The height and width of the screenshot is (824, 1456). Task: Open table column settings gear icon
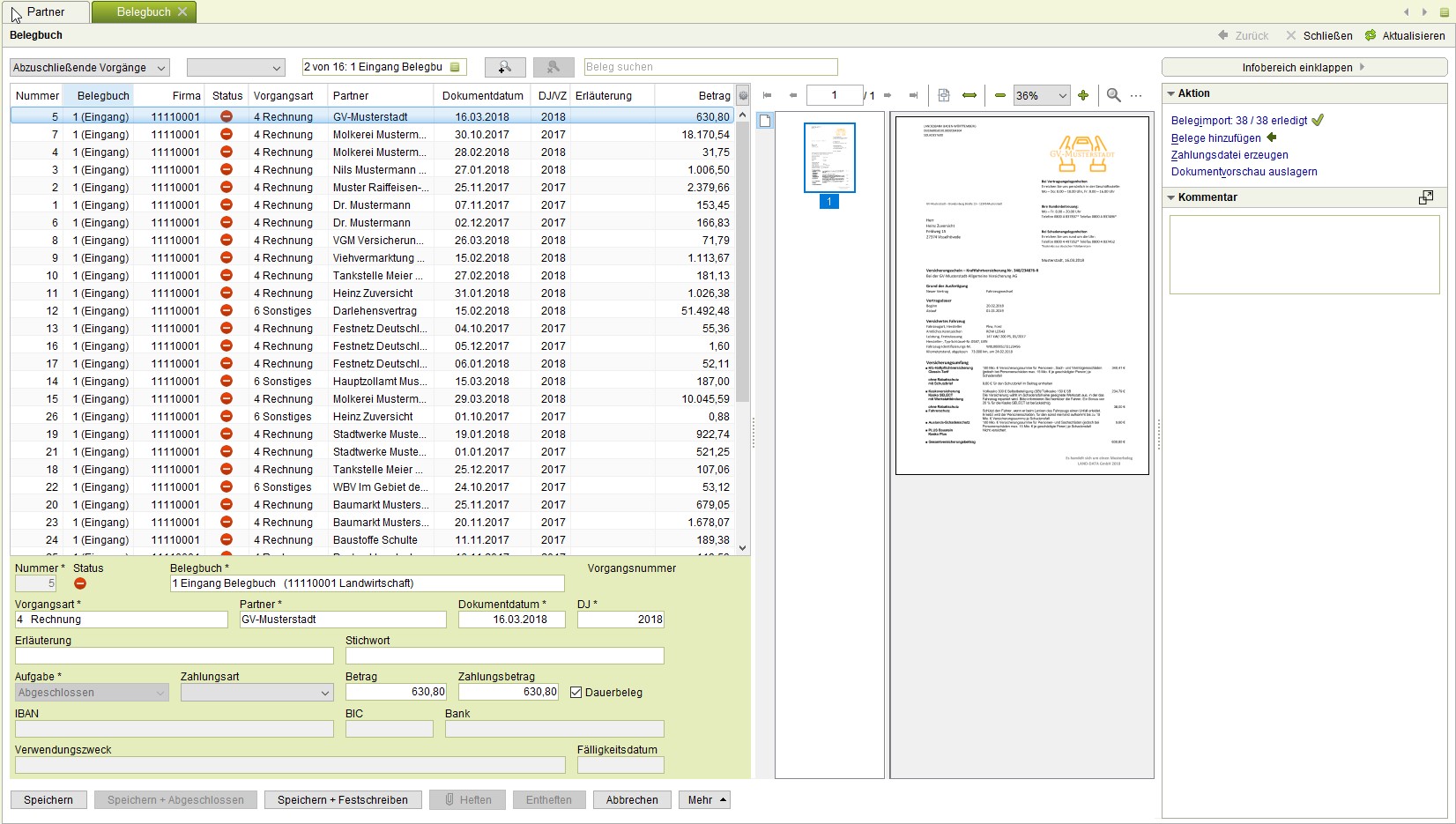[x=743, y=96]
